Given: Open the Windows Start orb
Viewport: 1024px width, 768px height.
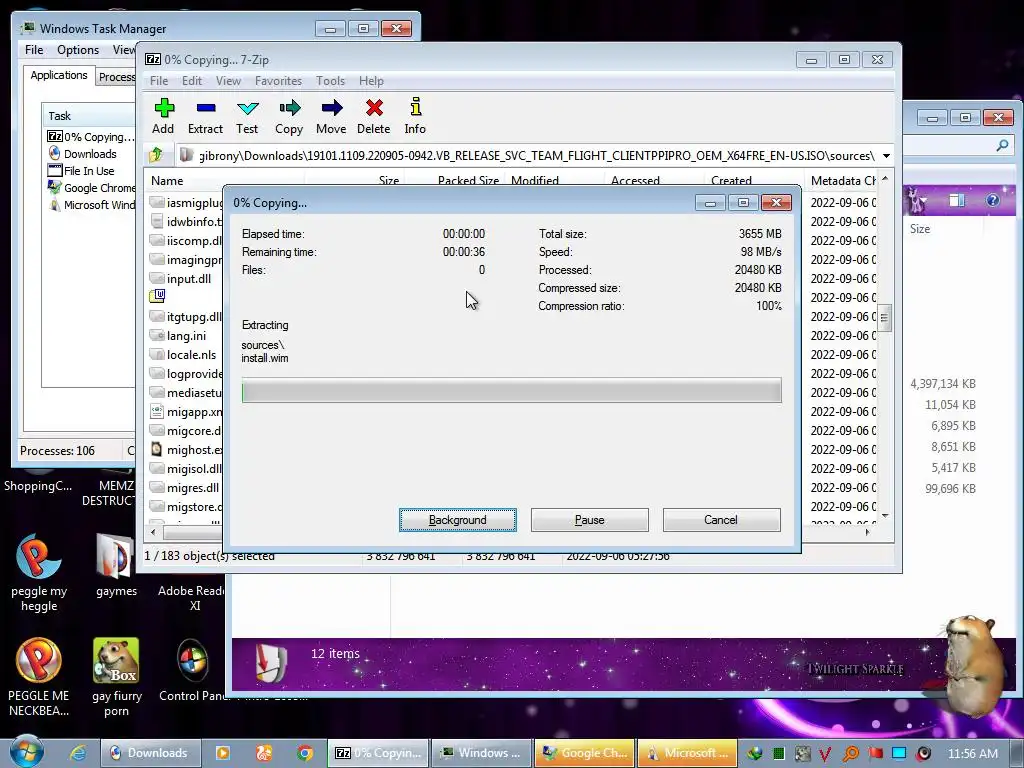Looking at the screenshot, I should pyautogui.click(x=27, y=752).
